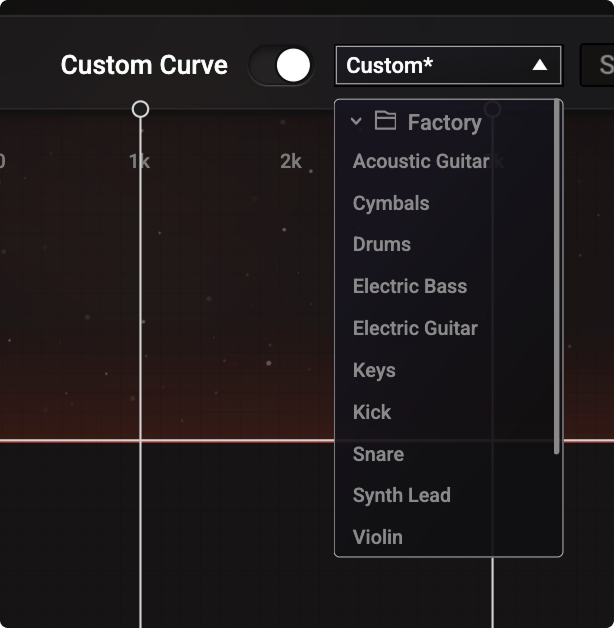Collapse the Factory folder chevron
Screen dimensions: 614x628
pos(356,121)
